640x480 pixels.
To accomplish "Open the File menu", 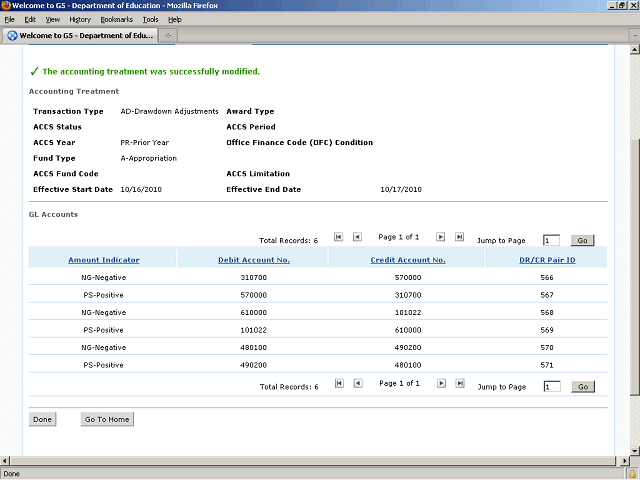I will pos(10,19).
